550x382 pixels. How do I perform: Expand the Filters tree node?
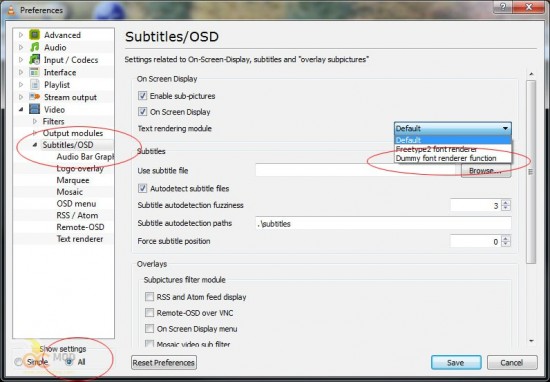point(35,121)
